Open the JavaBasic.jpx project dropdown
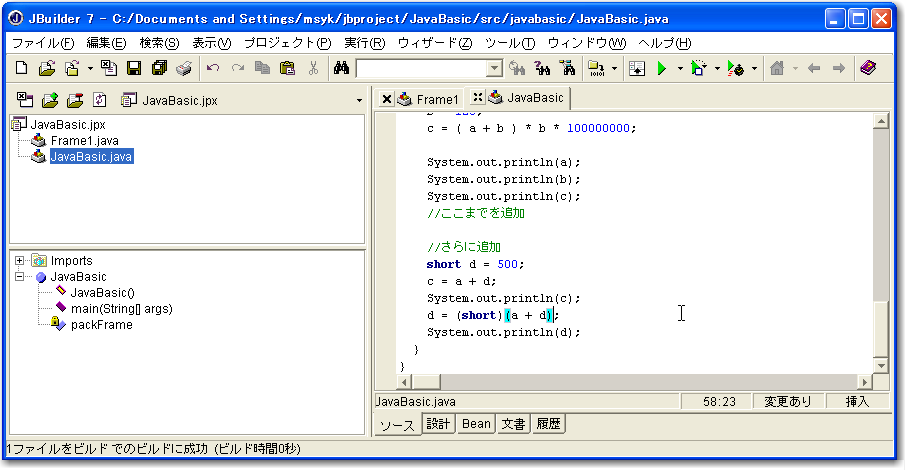The image size is (905, 470). coord(359,101)
